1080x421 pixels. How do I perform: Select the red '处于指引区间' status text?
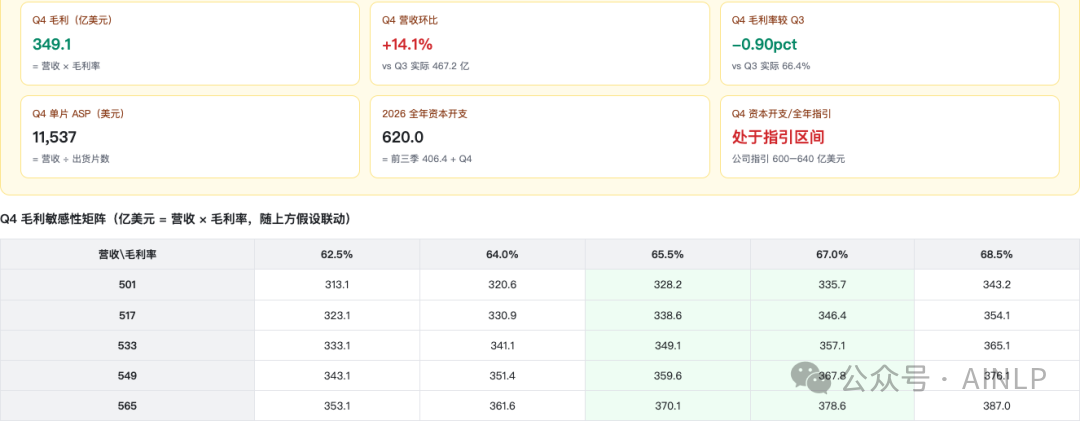point(778,137)
